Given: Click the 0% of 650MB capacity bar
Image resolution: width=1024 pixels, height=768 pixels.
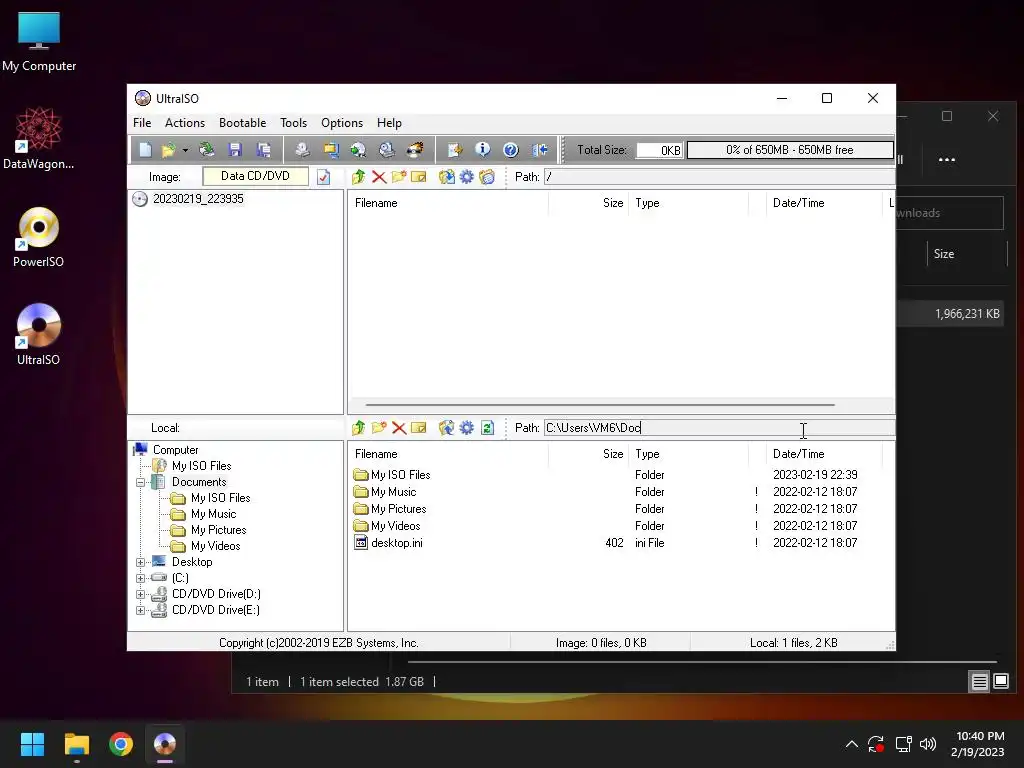Looking at the screenshot, I should (790, 150).
